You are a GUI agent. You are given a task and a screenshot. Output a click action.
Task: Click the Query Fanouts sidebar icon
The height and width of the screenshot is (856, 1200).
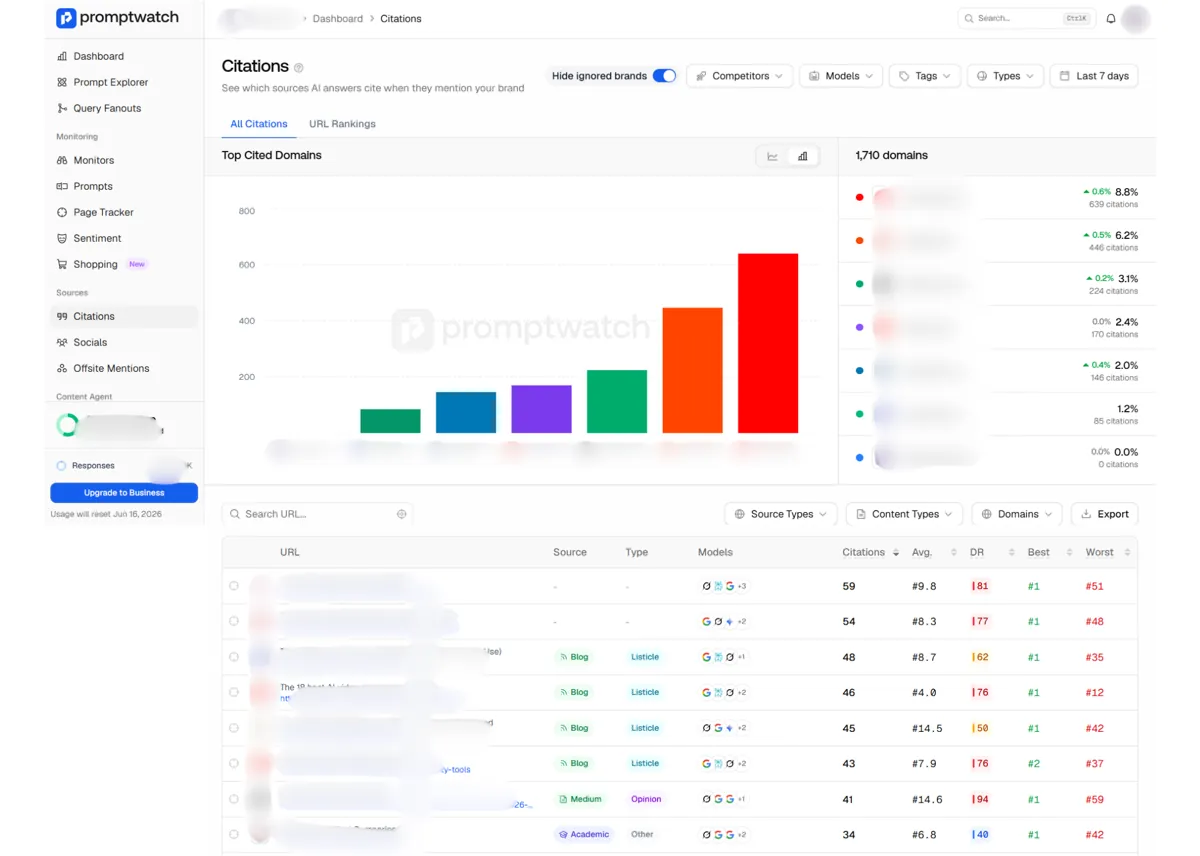coord(62,108)
